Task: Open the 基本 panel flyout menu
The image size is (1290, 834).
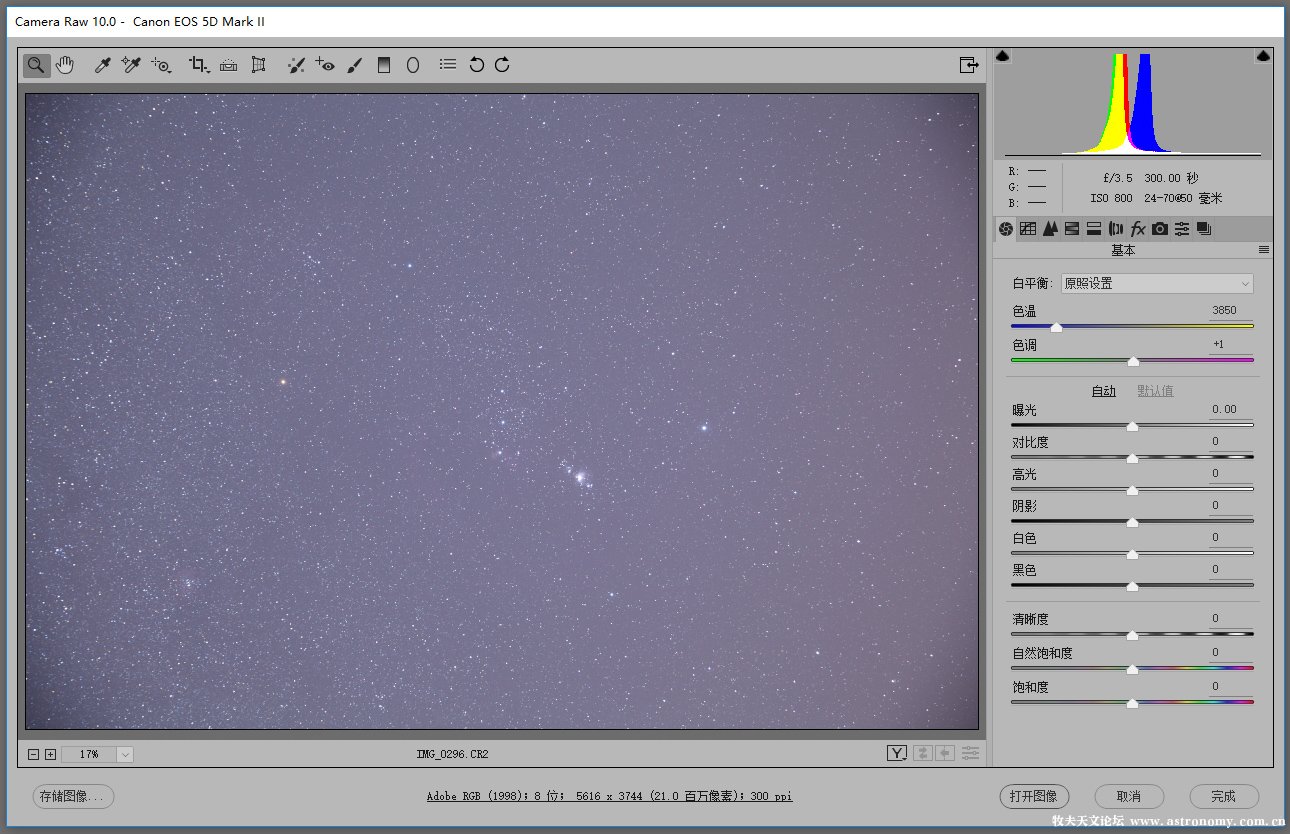Action: coord(1264,250)
